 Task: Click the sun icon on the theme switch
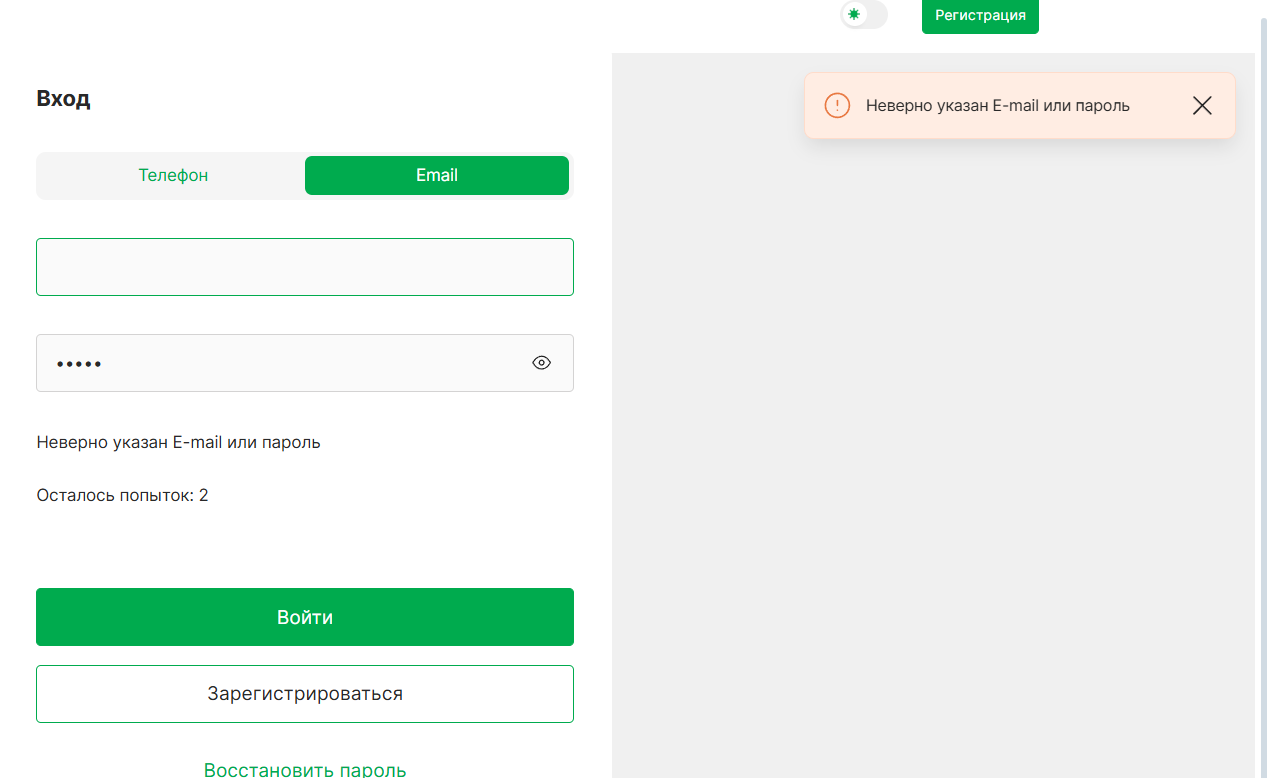pyautogui.click(x=854, y=14)
